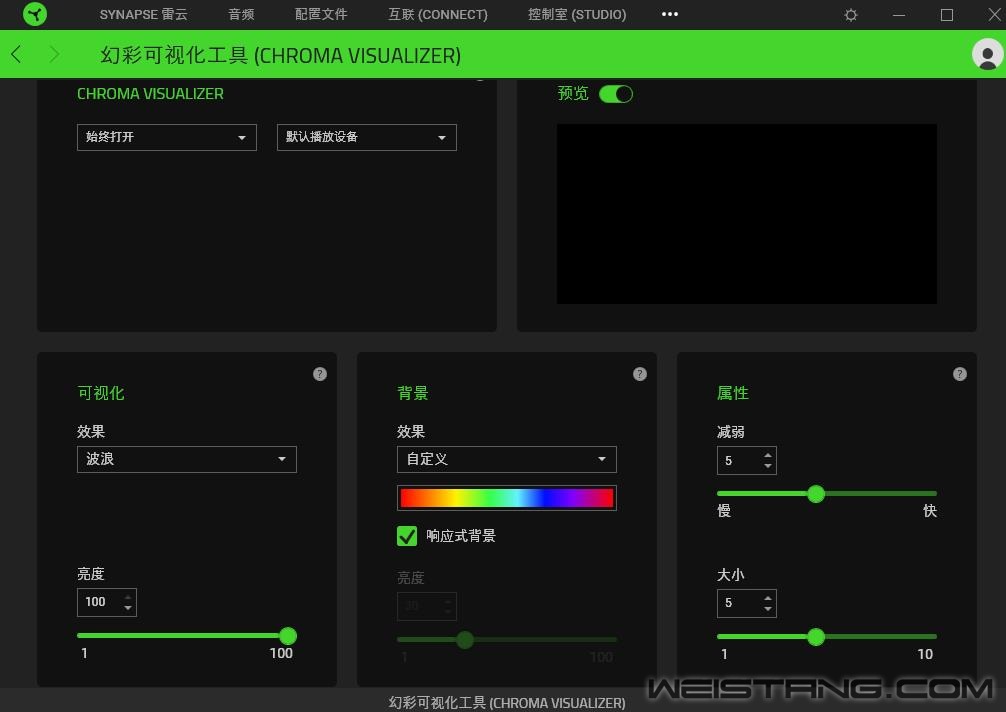Click the 快 label under the slider
The image size is (1006, 712).
930,511
